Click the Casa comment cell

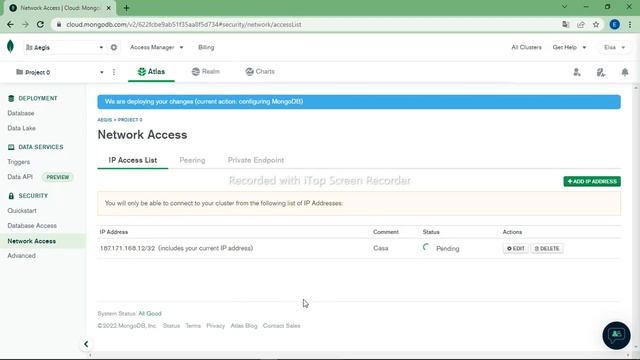click(380, 248)
